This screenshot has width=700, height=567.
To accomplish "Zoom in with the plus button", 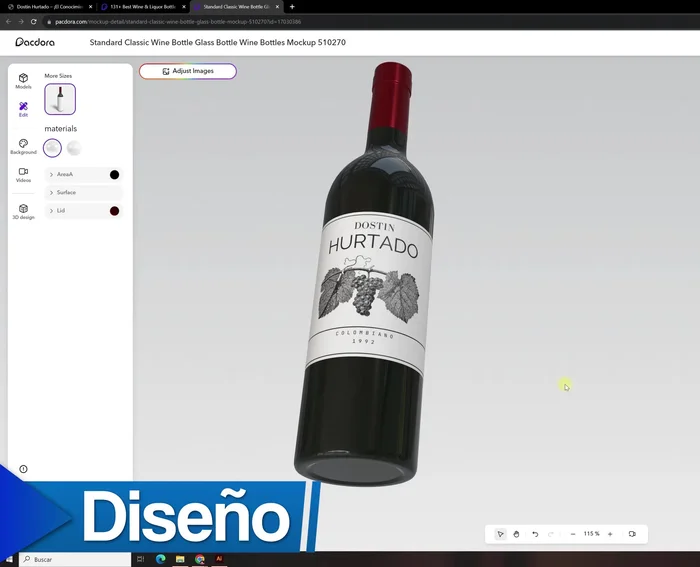I will pyautogui.click(x=610, y=534).
